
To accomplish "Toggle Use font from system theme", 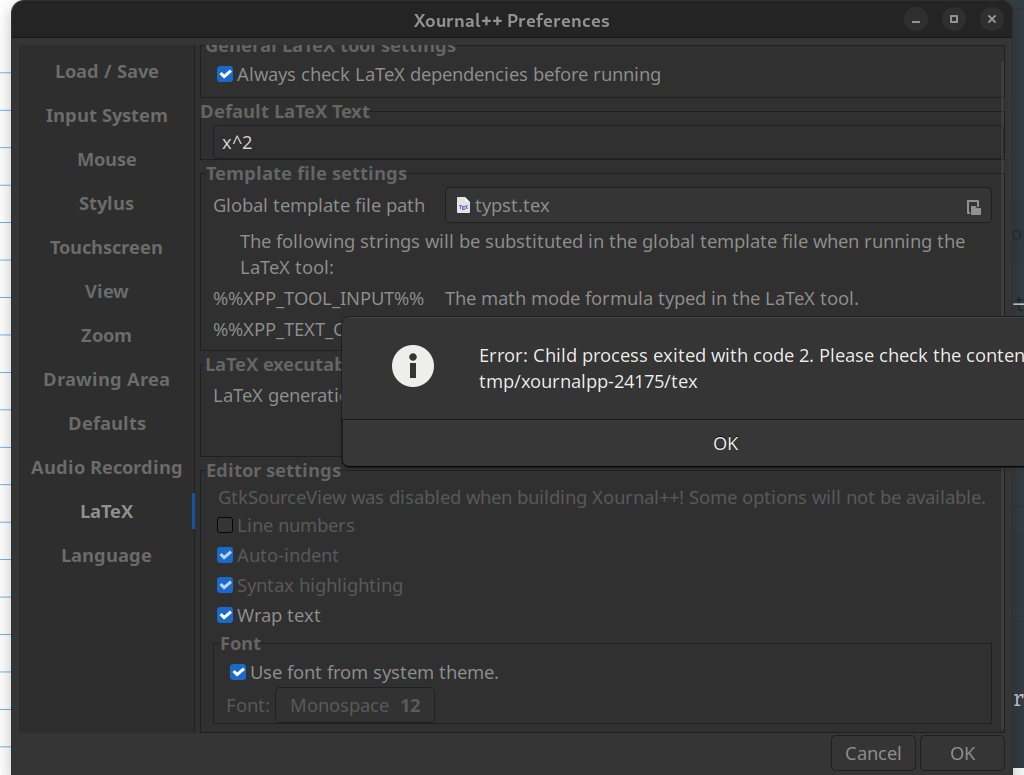I will 238,672.
